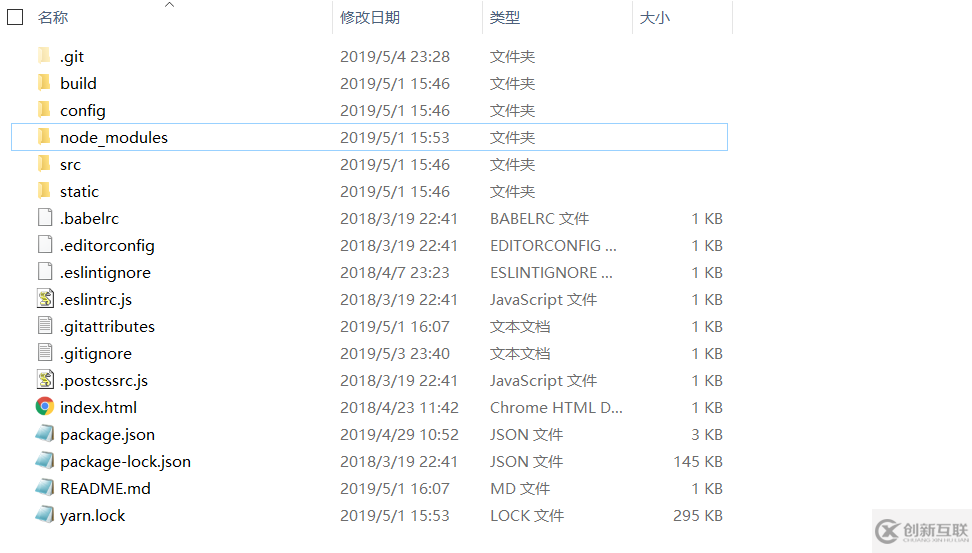Select the .editorconfig file name
This screenshot has height=553, width=972.
click(107, 246)
